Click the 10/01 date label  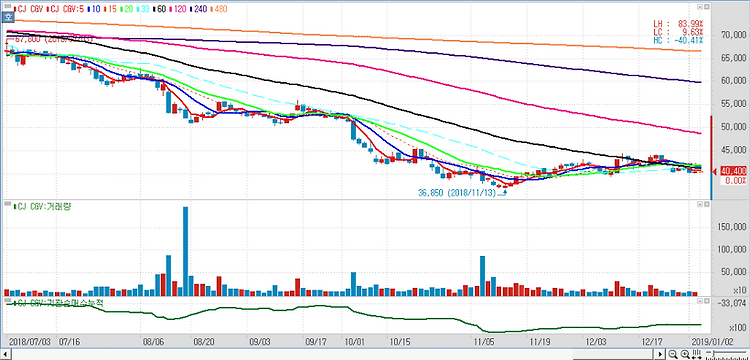pyautogui.click(x=354, y=342)
